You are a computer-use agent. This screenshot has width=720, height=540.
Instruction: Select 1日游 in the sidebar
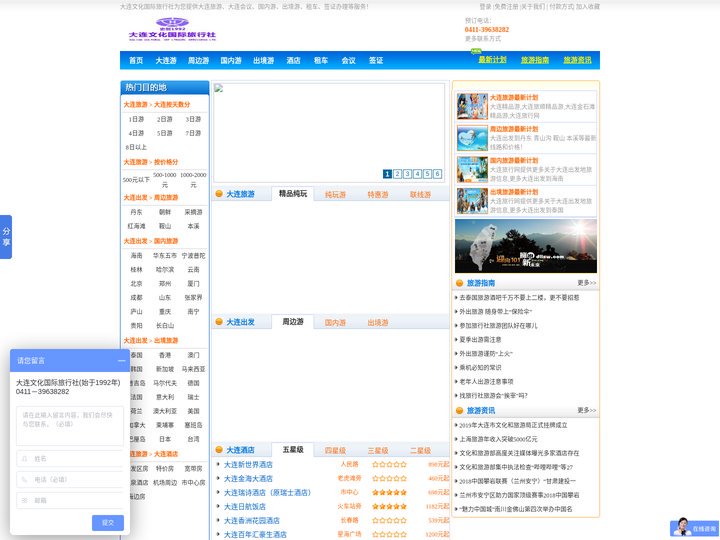pos(136,119)
